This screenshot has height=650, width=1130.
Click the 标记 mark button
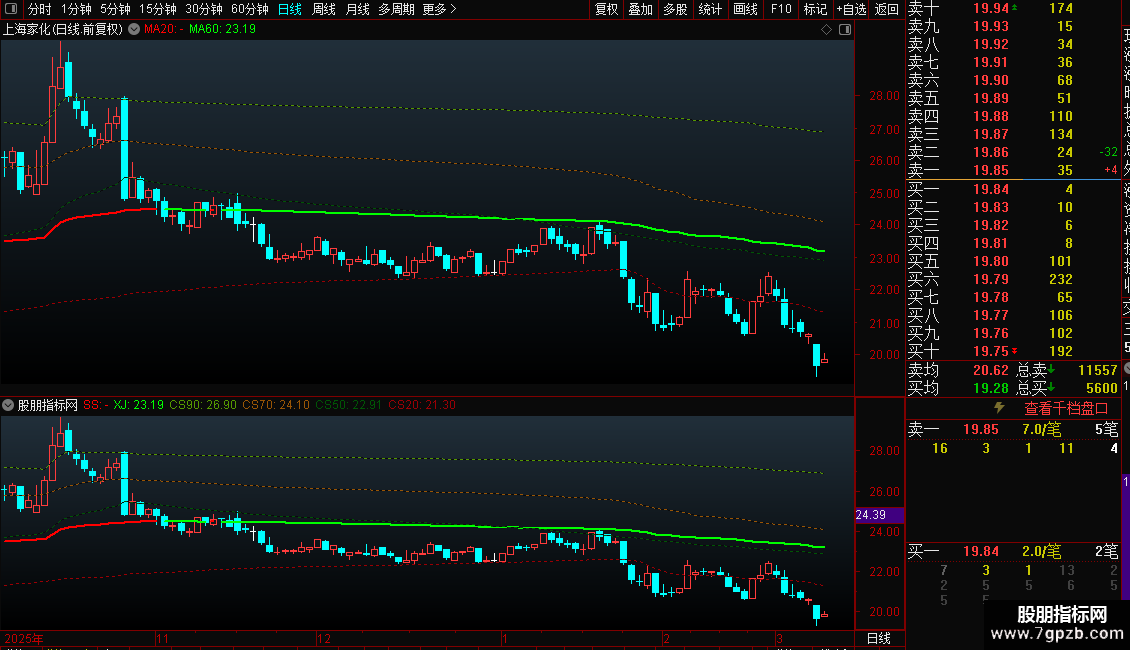815,9
